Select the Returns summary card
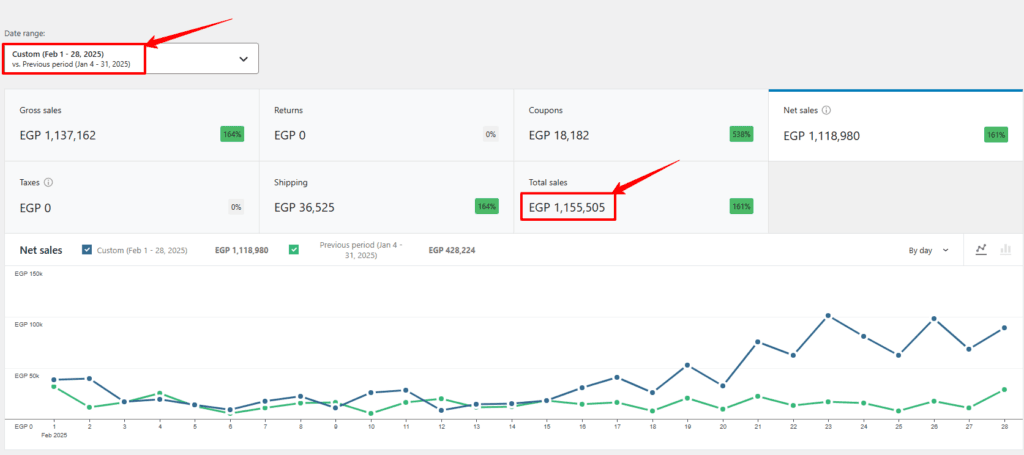This screenshot has height=455, width=1024. pyautogui.click(x=387, y=125)
